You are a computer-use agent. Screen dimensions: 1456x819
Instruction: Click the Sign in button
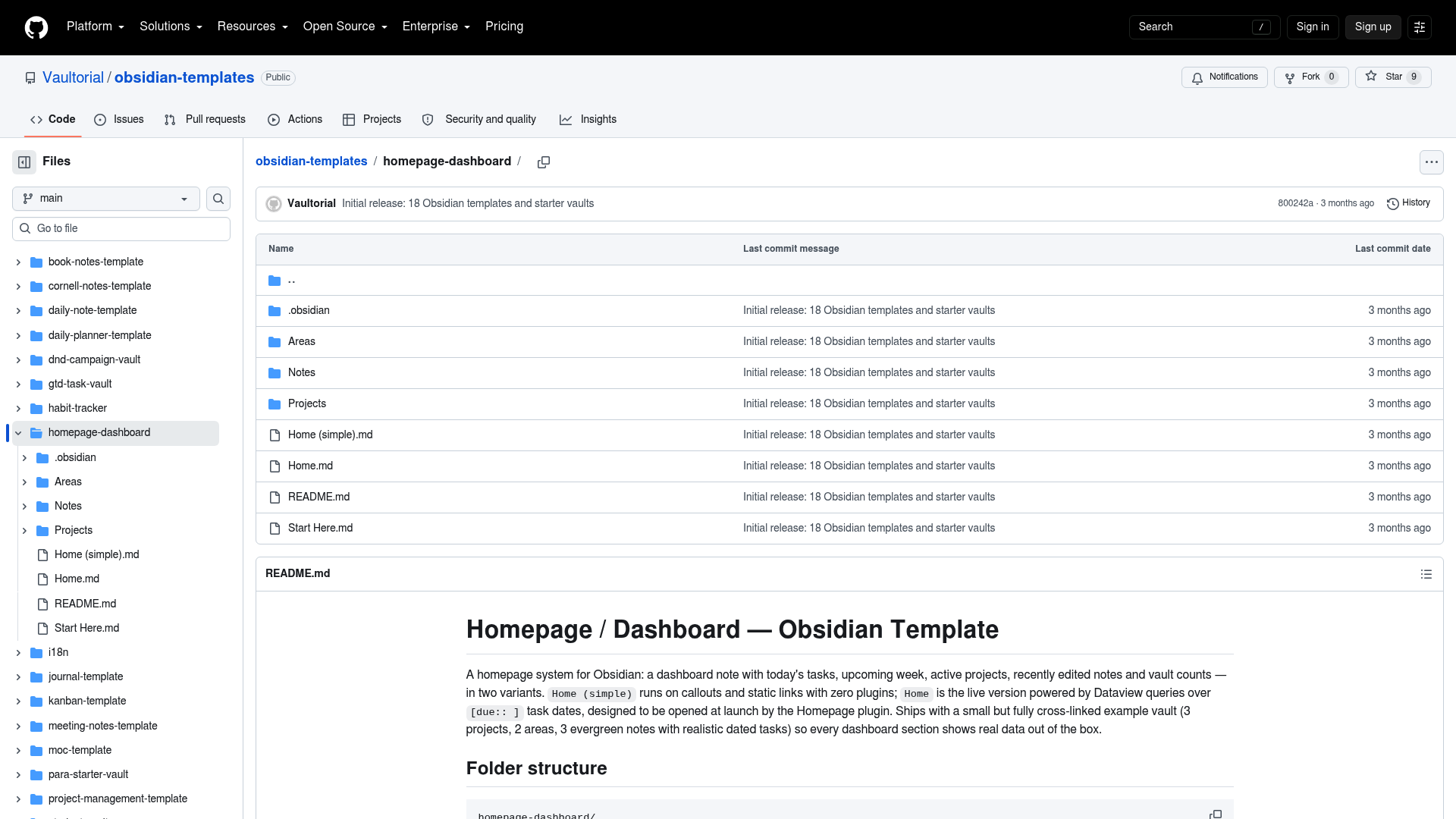tap(1312, 27)
